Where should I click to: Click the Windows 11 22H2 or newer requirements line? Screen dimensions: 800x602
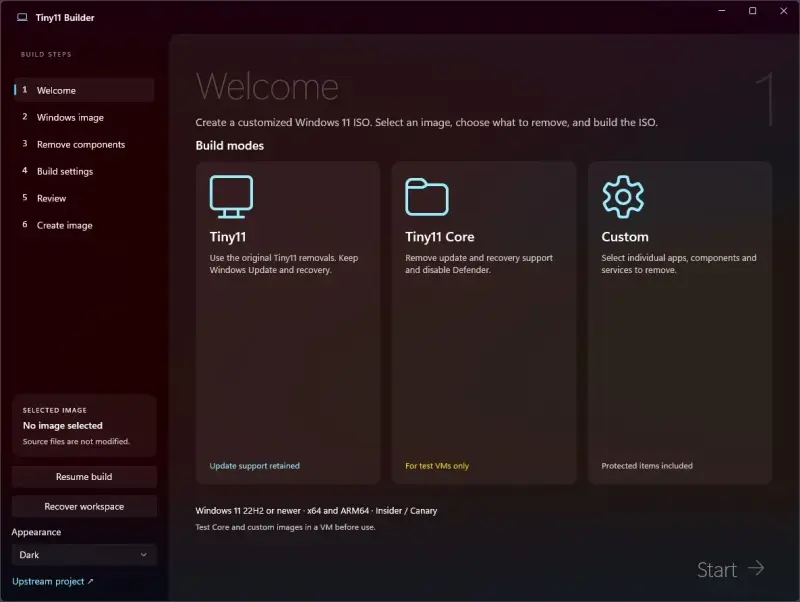(316, 511)
